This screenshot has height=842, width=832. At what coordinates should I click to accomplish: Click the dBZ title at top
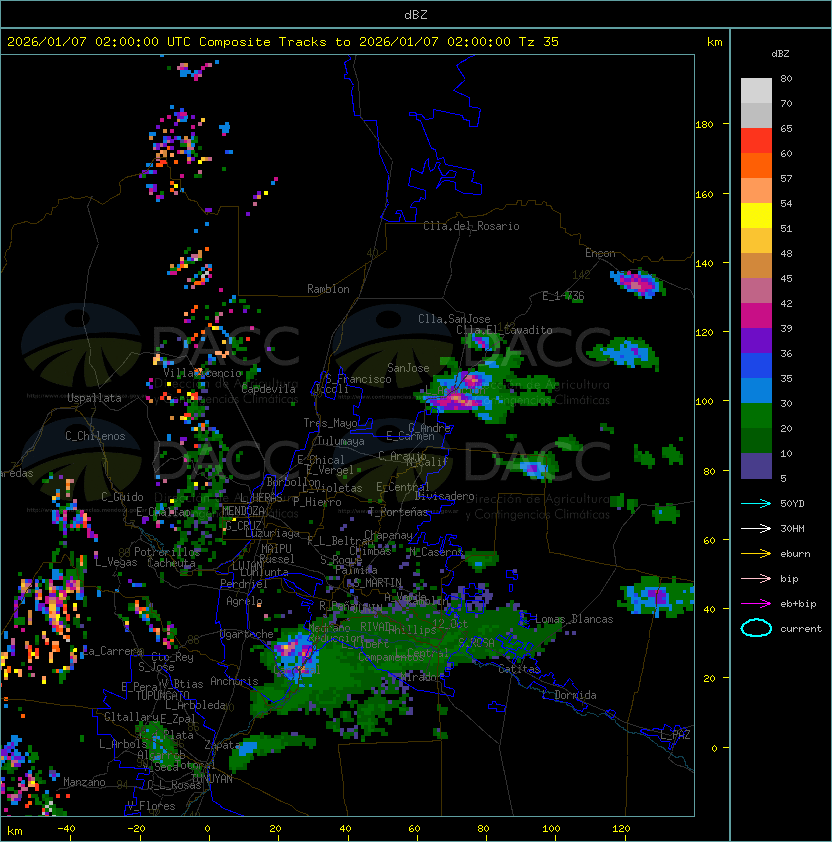pos(415,14)
